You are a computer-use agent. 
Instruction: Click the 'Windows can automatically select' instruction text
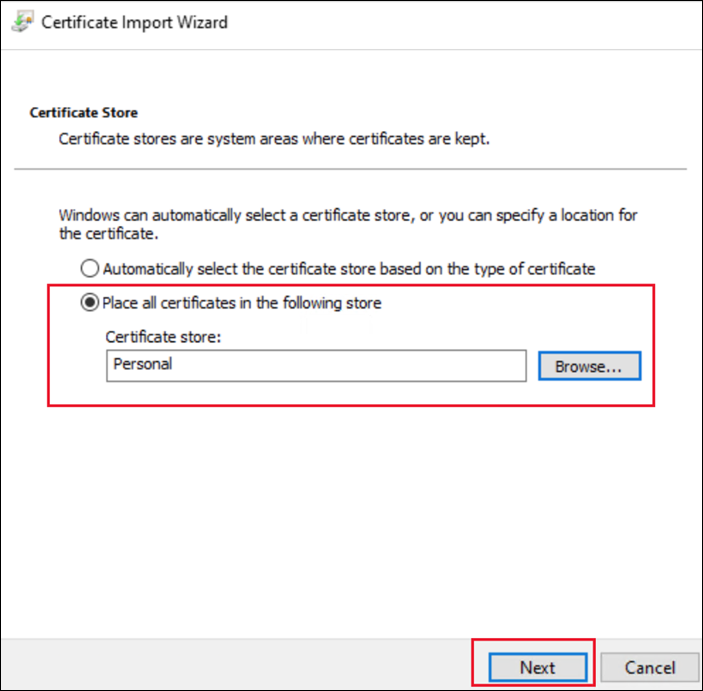point(348,215)
